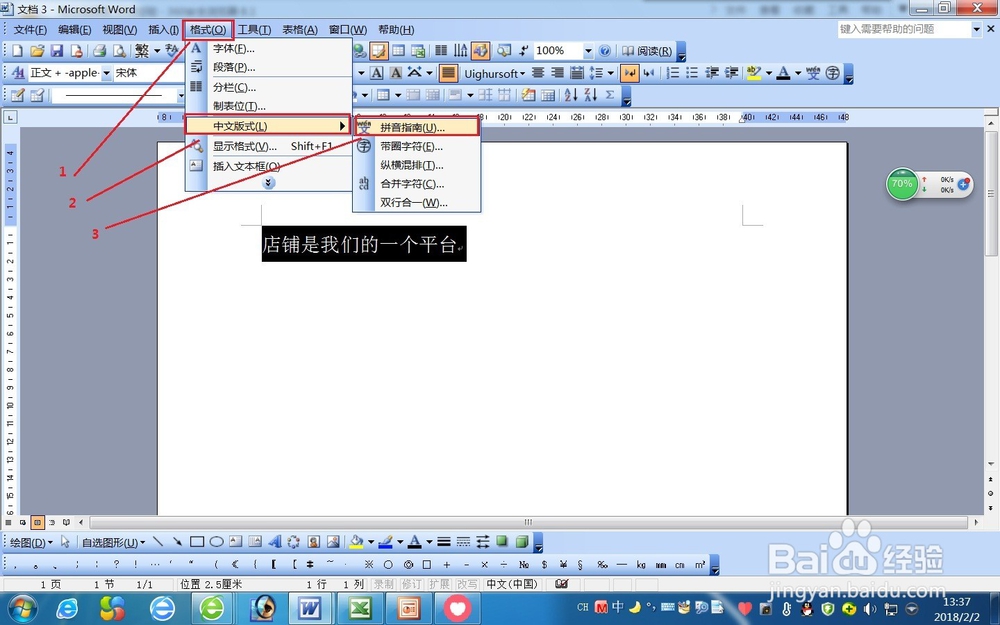
Task: Click the 阅读(R) reading button
Action: point(647,51)
